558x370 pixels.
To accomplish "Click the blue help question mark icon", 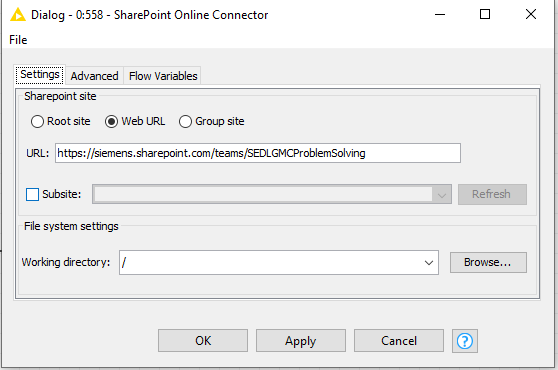I will (465, 341).
